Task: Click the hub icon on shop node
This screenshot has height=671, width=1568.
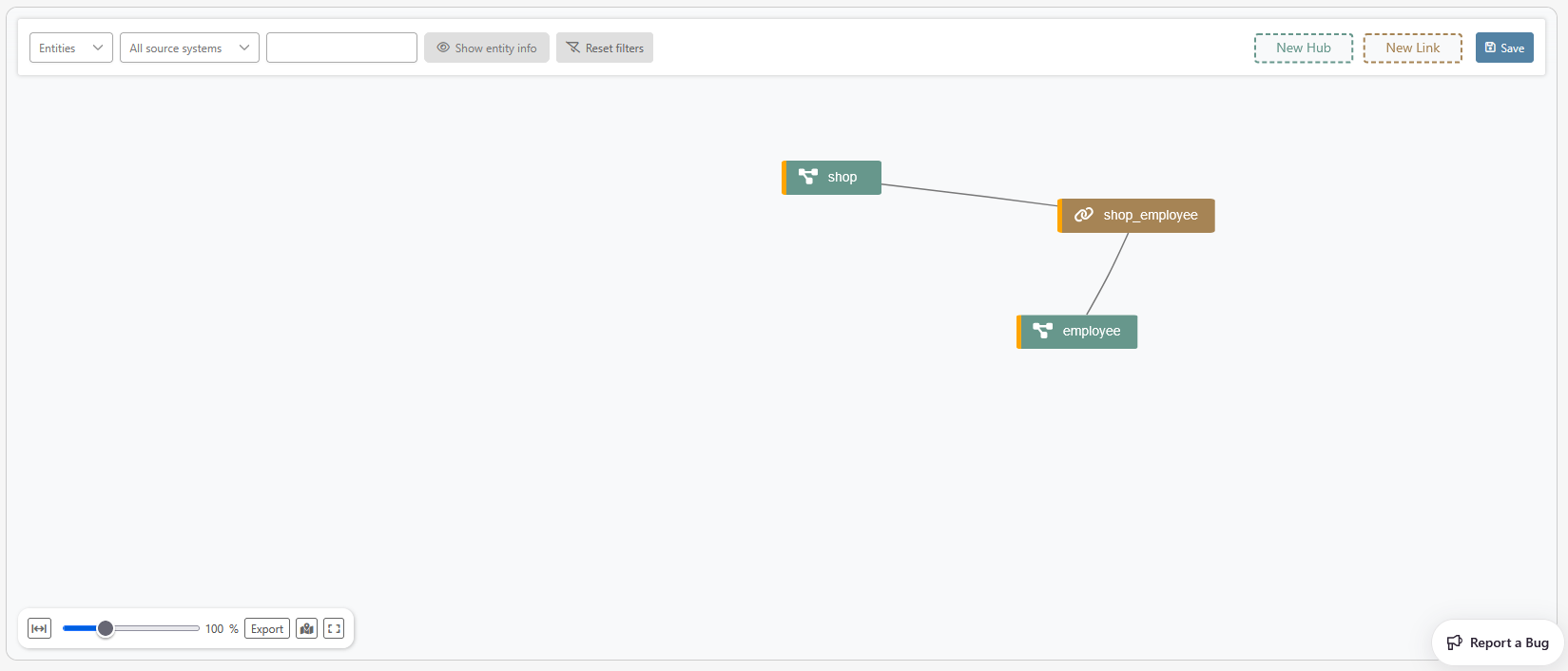Action: pos(808,177)
